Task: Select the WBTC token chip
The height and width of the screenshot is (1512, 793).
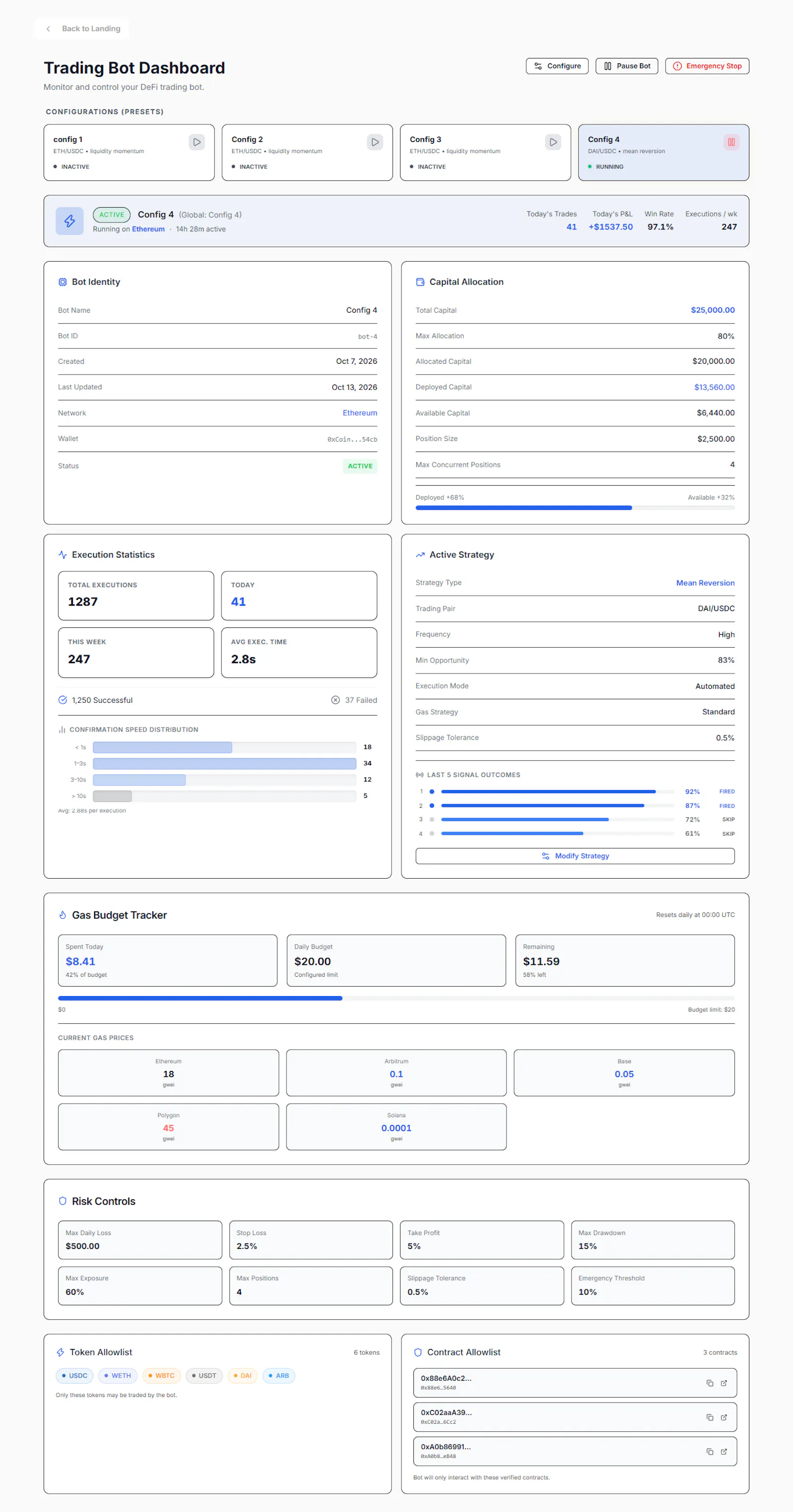Action: (x=161, y=1375)
